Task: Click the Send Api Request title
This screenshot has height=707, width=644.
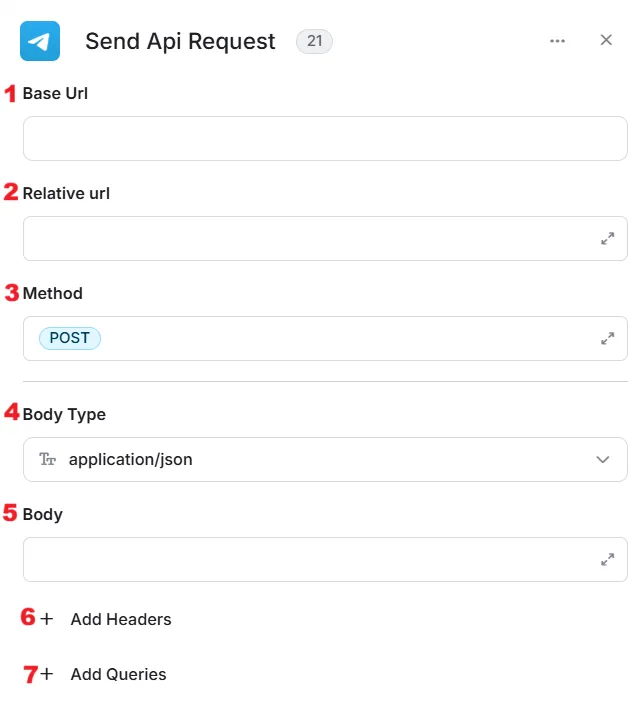Action: coord(180,41)
